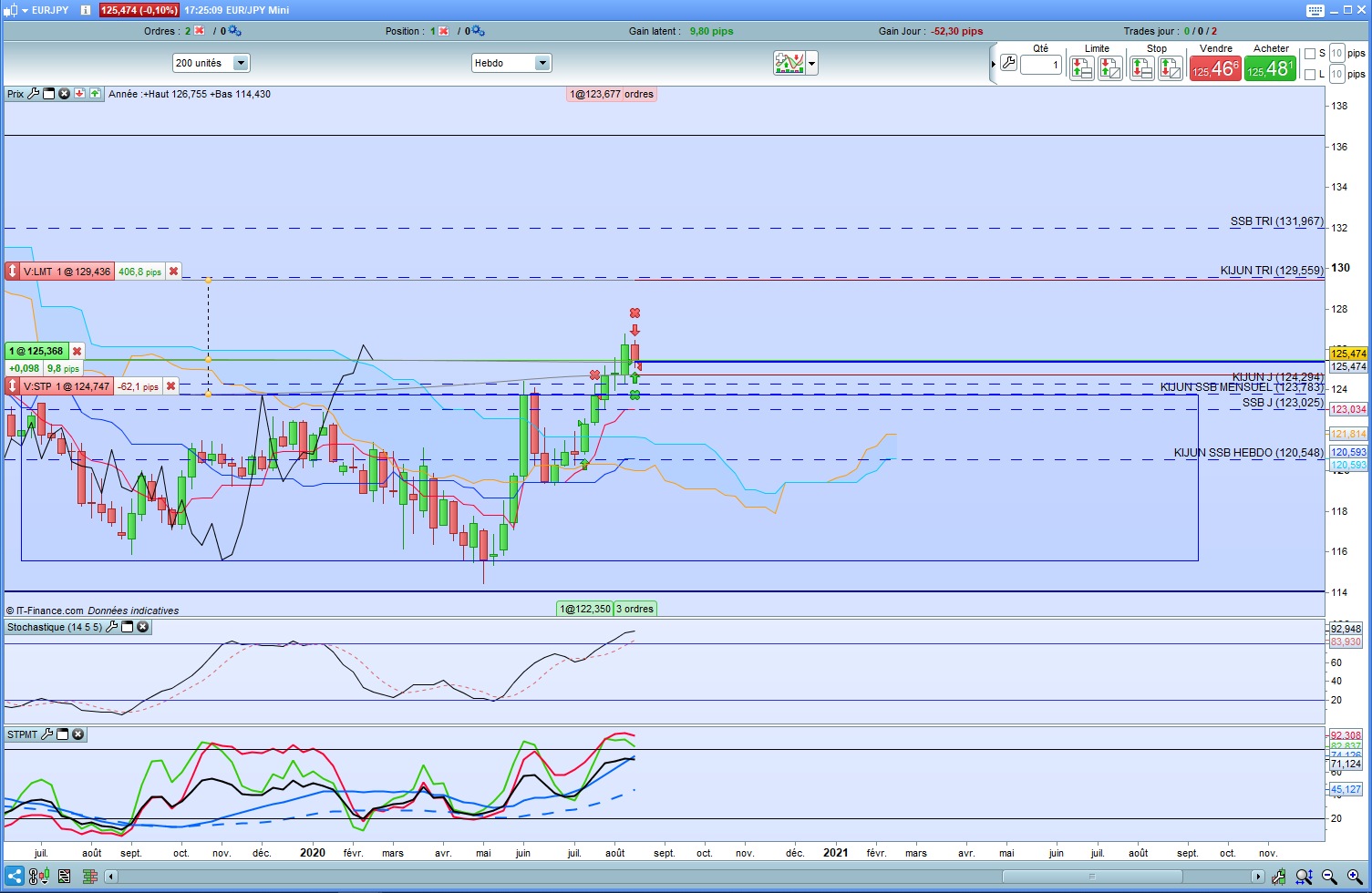Screen dimensions: 1372x893
Task: Click the Vendre sell price button
Action: (x=1215, y=68)
